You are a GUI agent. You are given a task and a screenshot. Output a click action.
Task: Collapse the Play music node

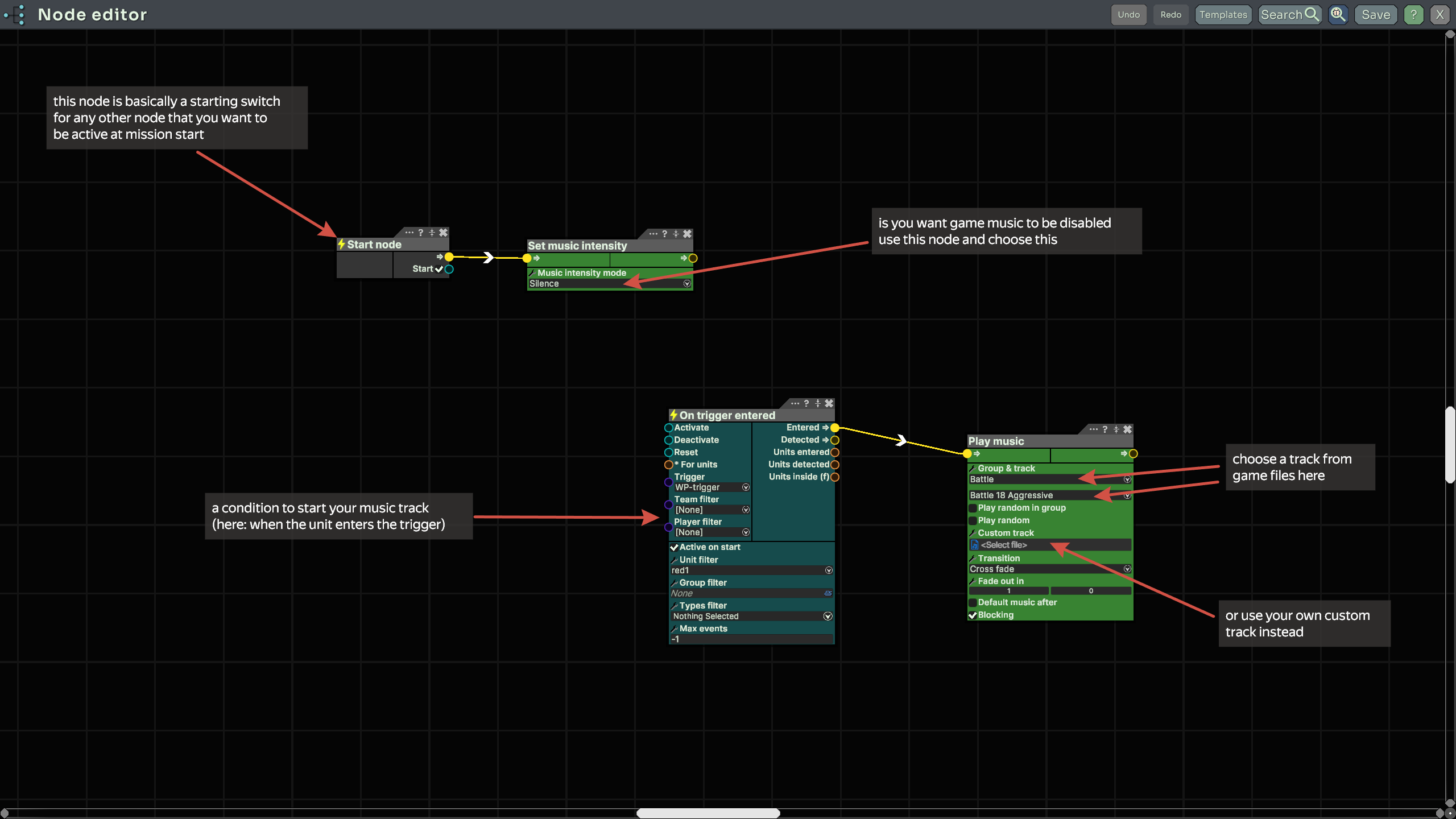[1116, 429]
